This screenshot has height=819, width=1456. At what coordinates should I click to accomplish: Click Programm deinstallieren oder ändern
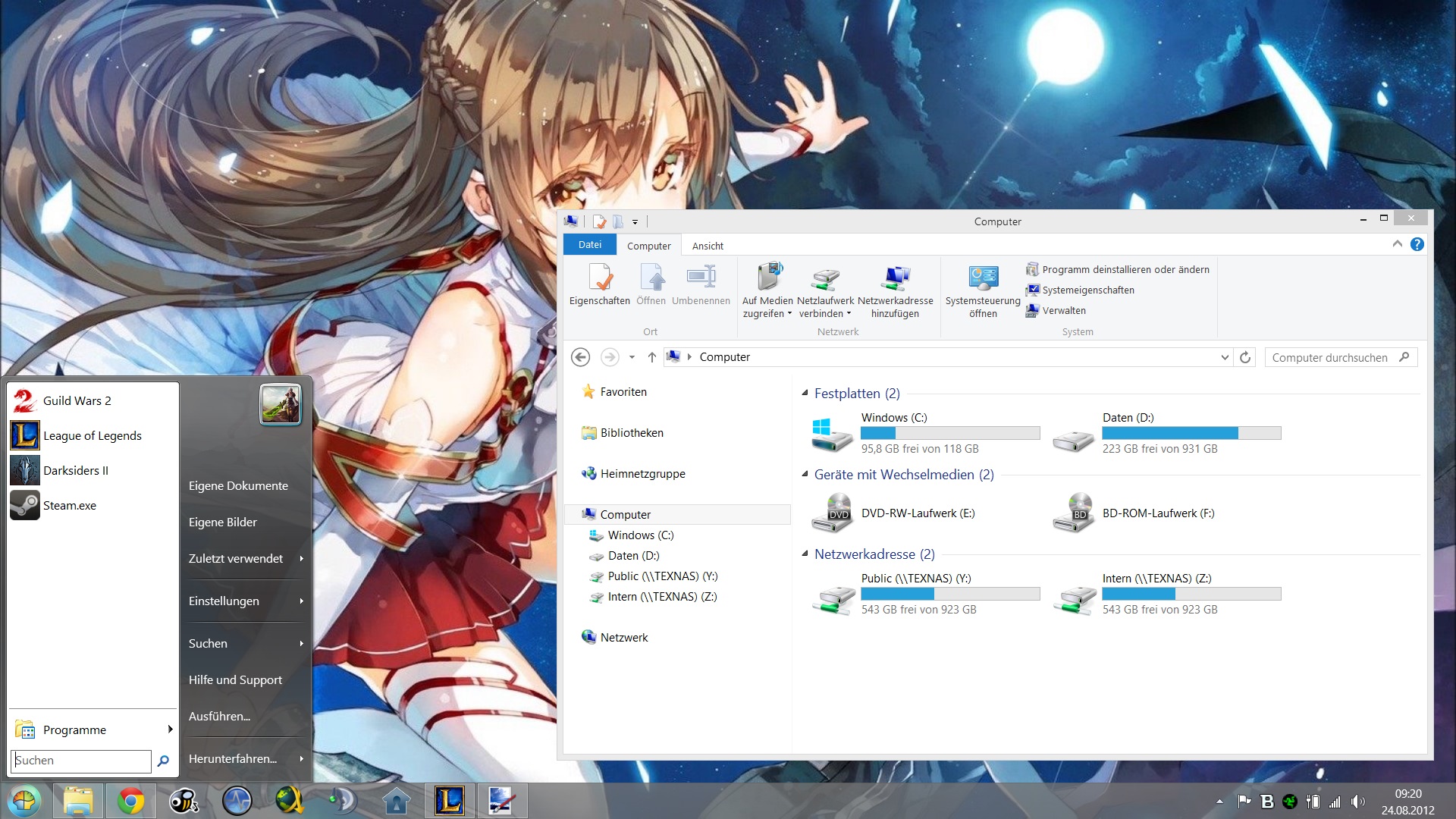pos(1117,269)
